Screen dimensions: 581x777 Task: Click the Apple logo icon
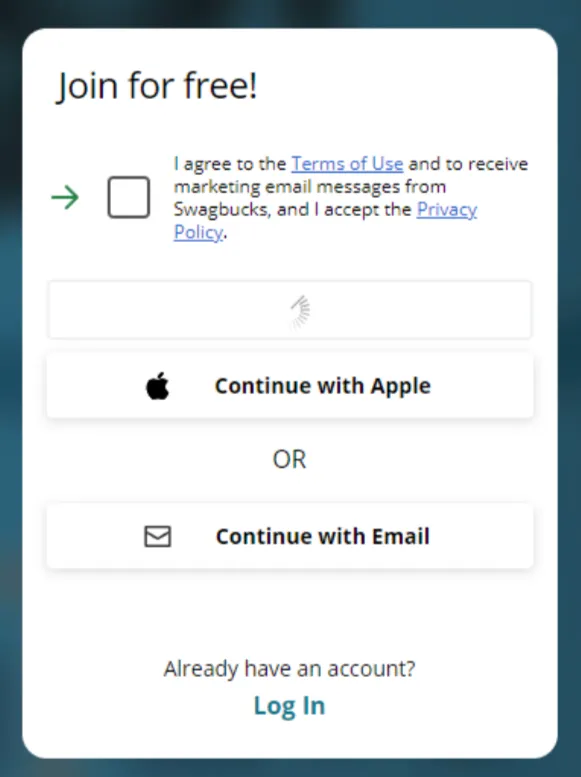pyautogui.click(x=158, y=386)
